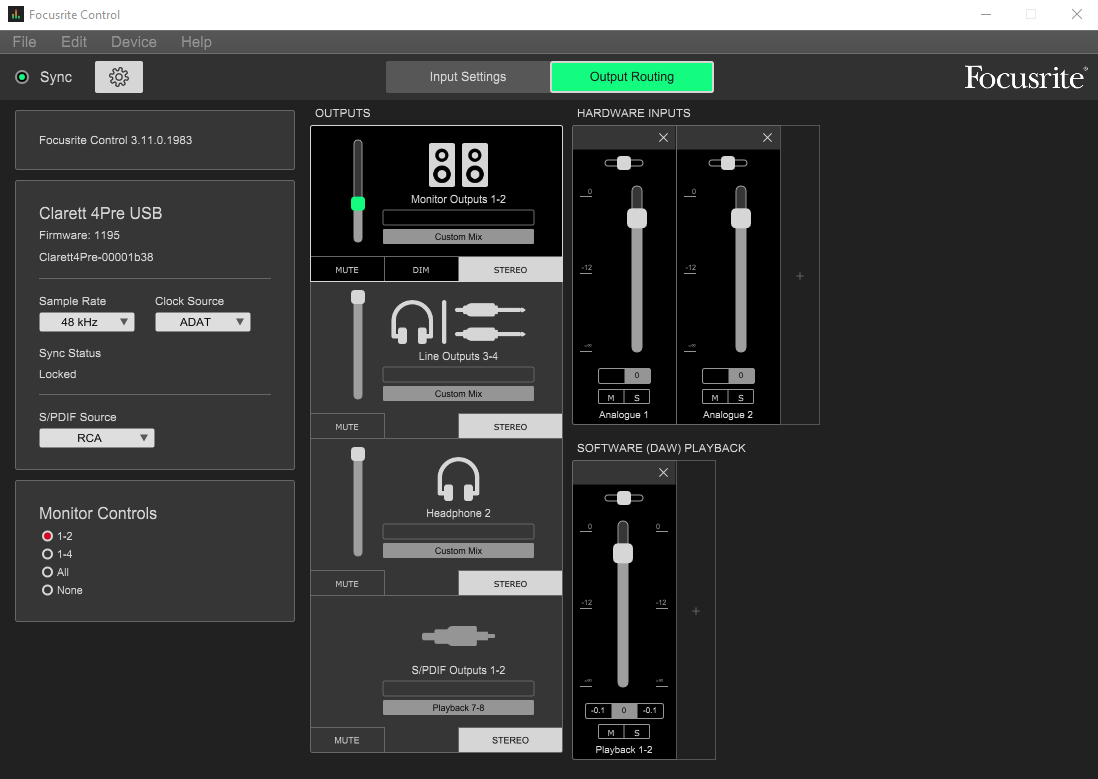Screen dimensions: 1098x779
Task: Add a software playback channel with plus
Action: 696,611
